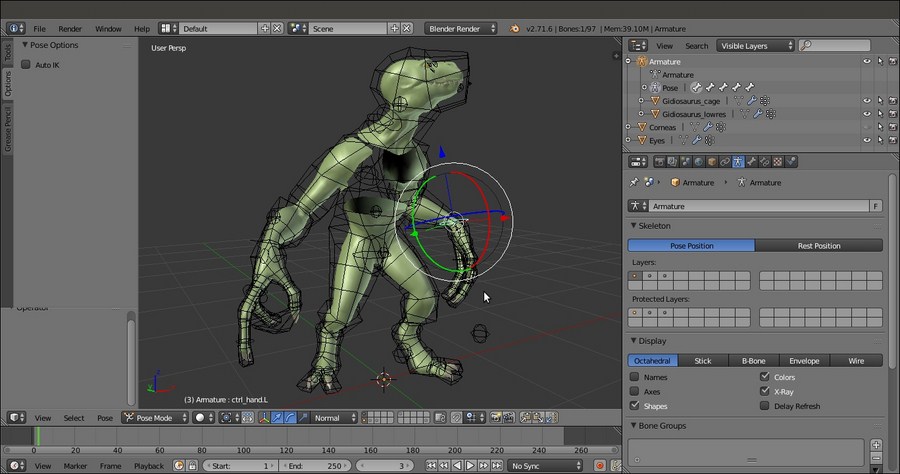
Task: Open the World properties globe tab
Action: click(699, 162)
